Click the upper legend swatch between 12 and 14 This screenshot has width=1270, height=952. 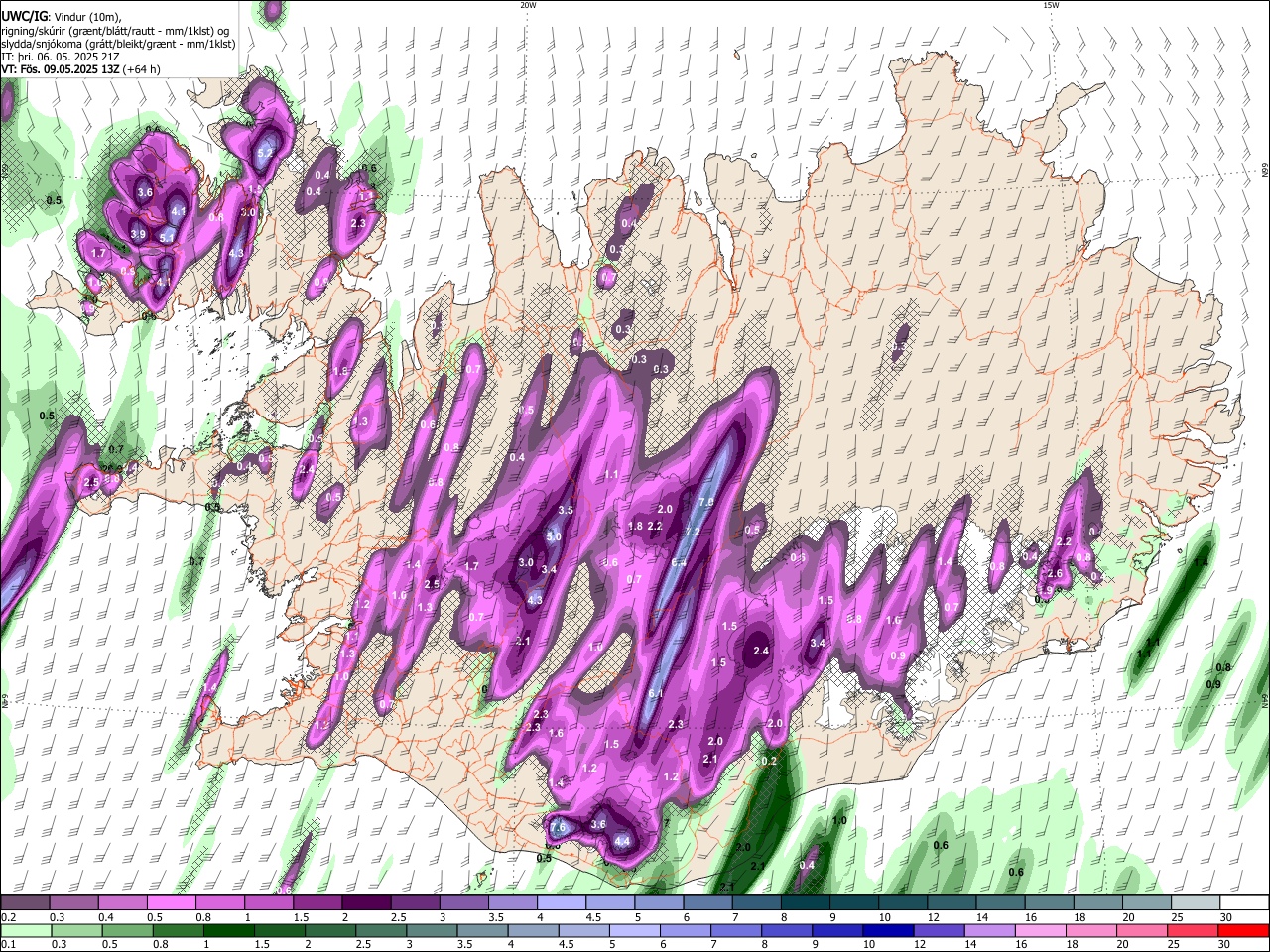[952, 902]
